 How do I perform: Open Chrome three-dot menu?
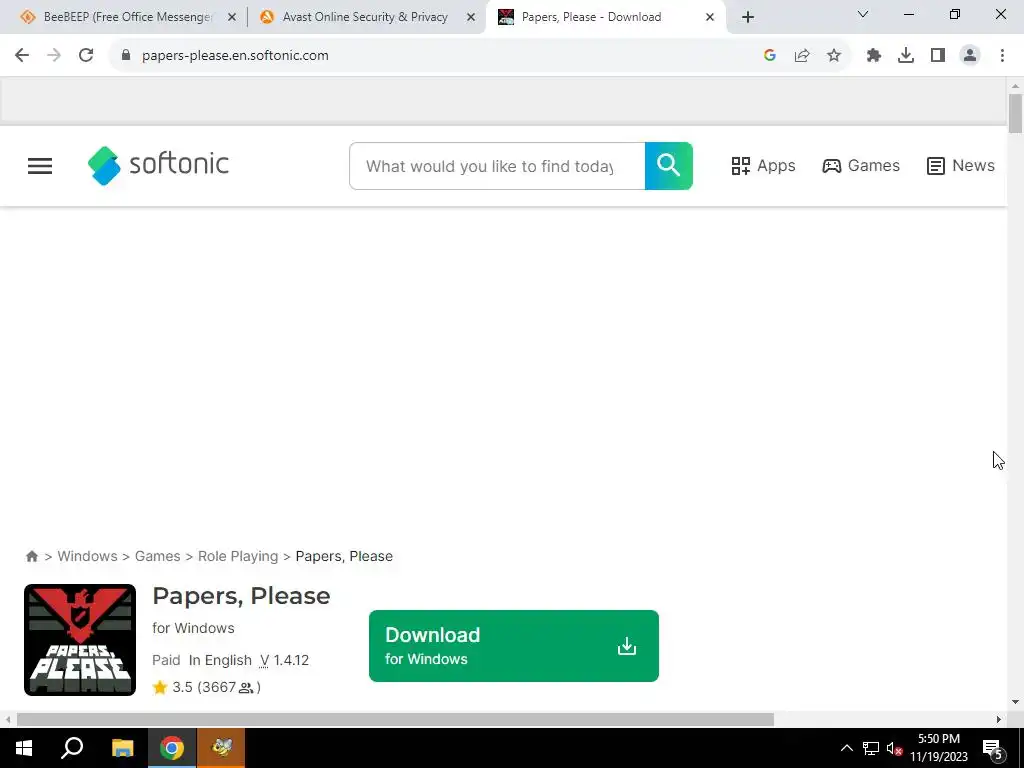[x=1002, y=56]
